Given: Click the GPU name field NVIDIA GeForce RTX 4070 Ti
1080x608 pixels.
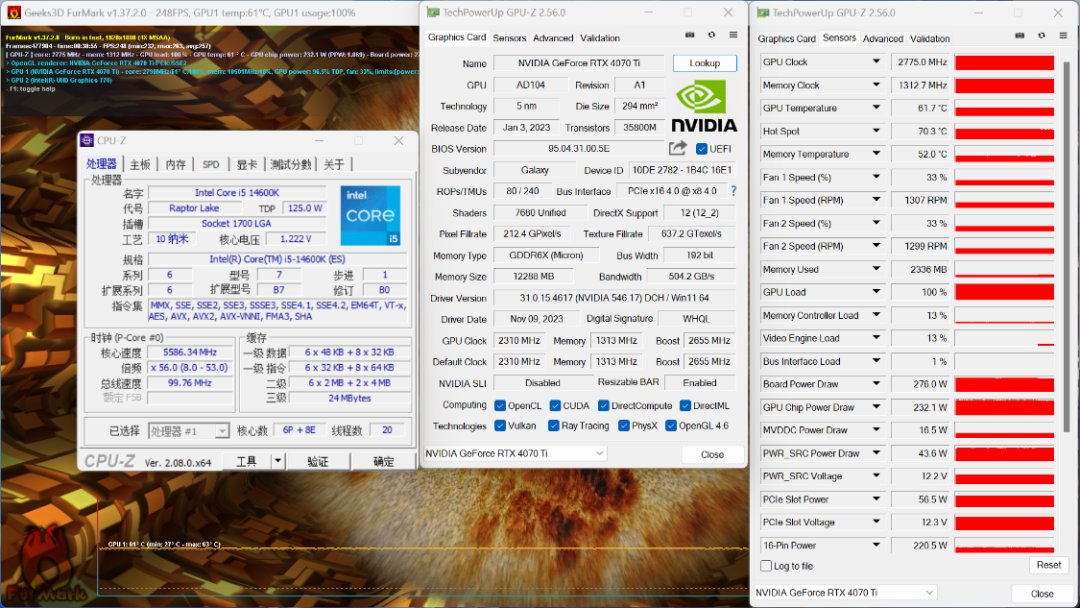Looking at the screenshot, I should [x=579, y=63].
